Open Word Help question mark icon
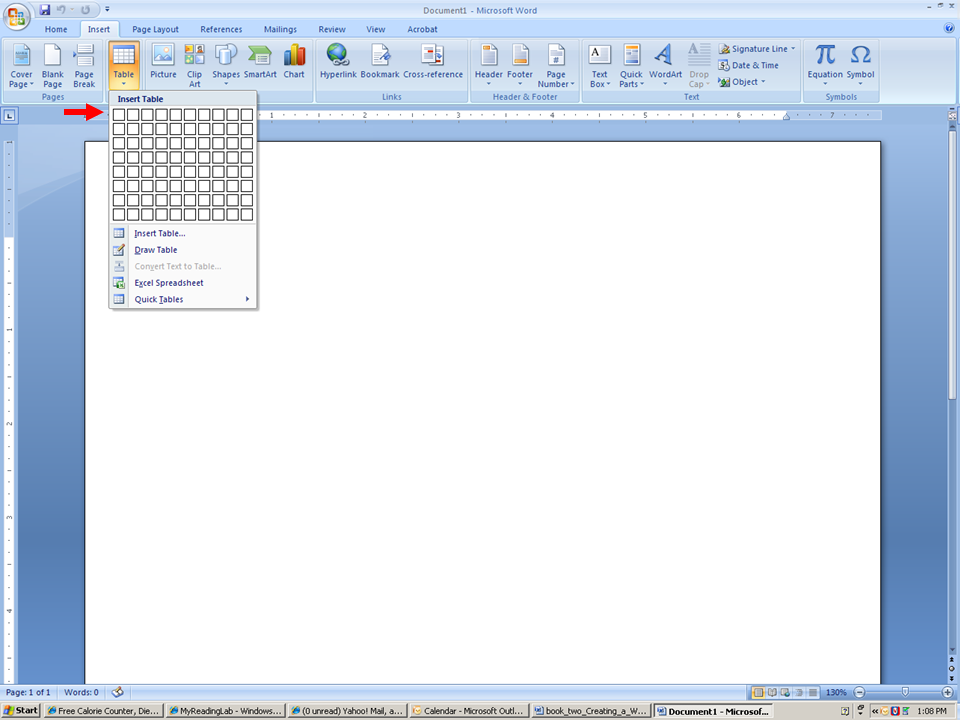The height and width of the screenshot is (720, 960). pos(949,28)
